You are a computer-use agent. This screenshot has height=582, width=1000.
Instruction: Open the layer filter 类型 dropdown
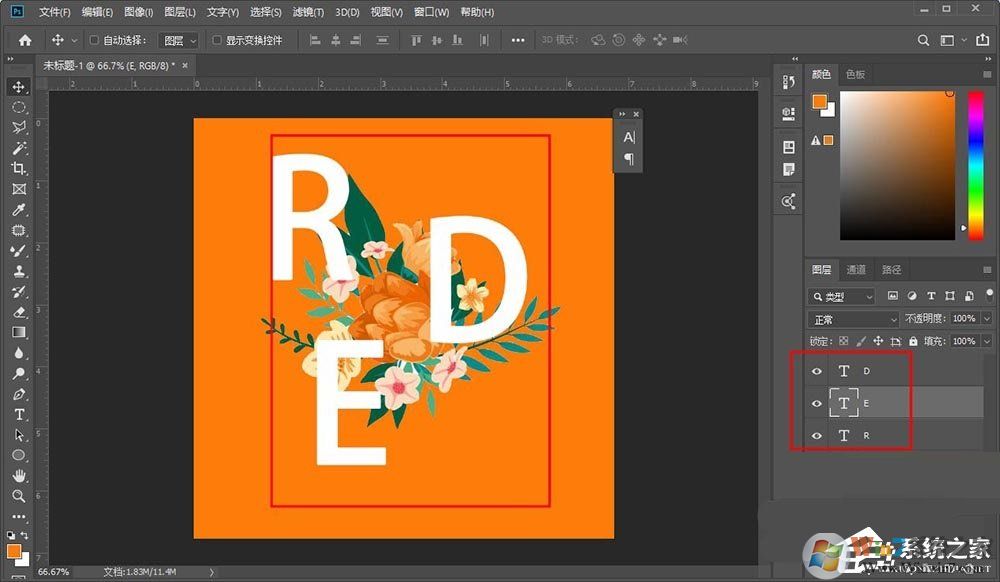click(x=841, y=296)
